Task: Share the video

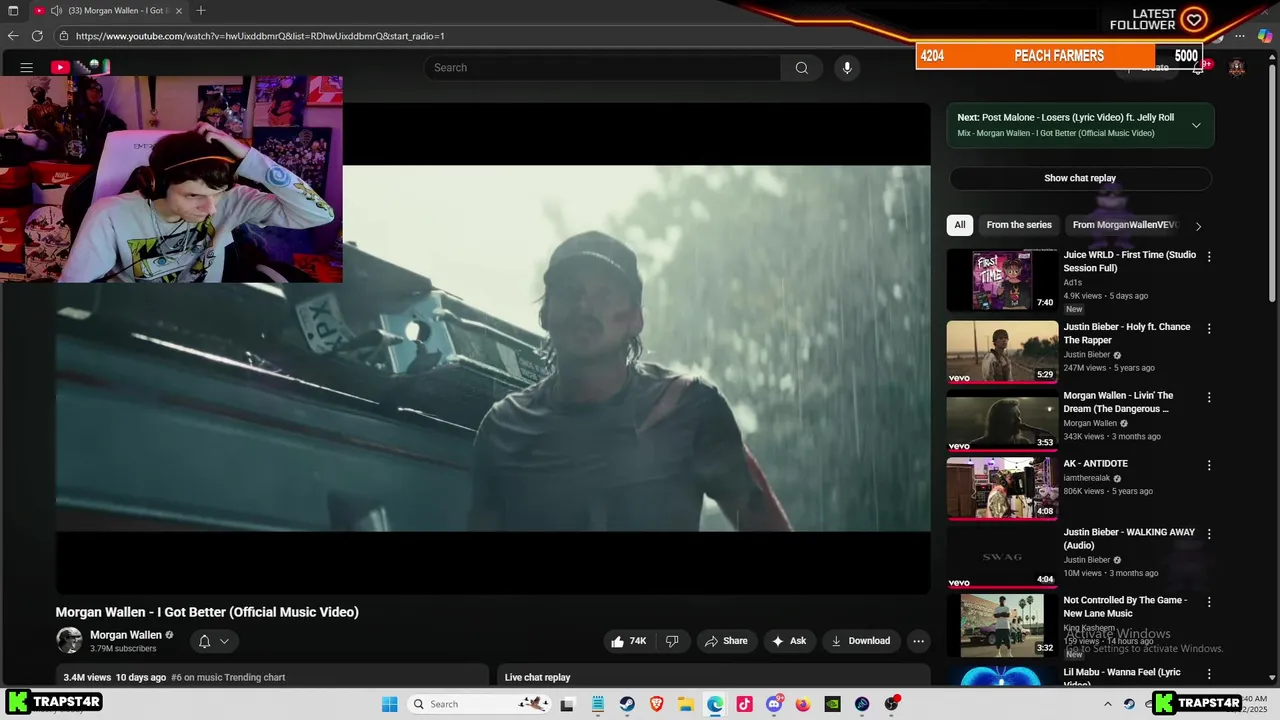Action: click(x=724, y=641)
